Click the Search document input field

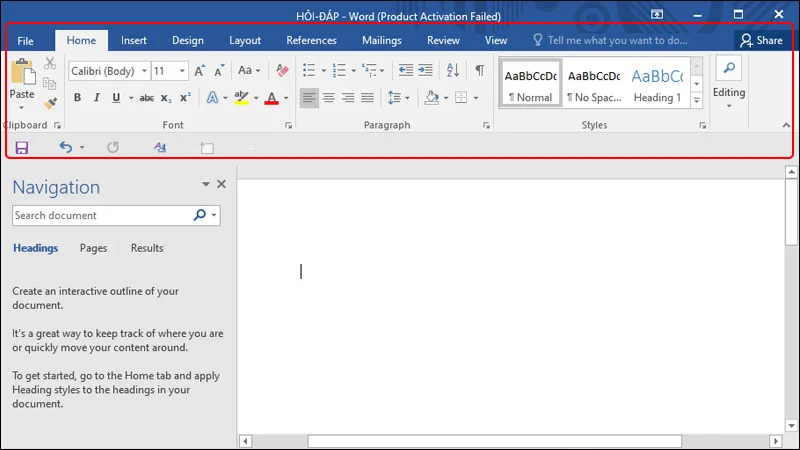(x=100, y=215)
